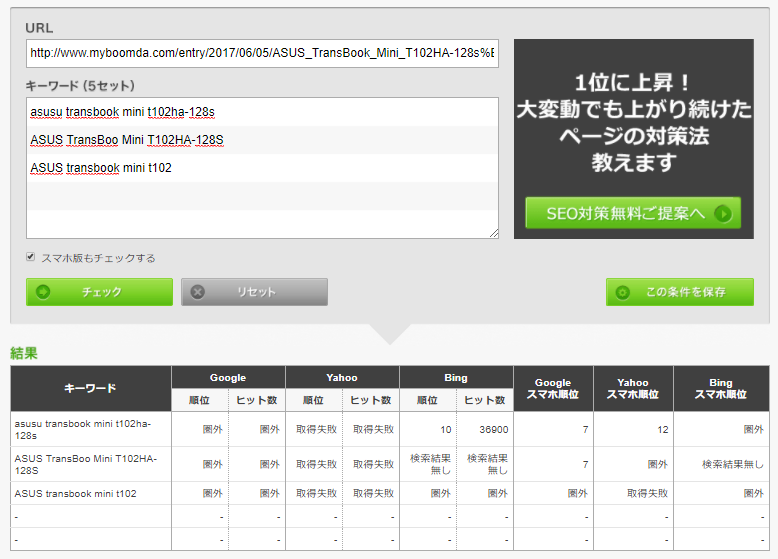Screen dimensions: 778x559
Task: Click 取得失敗 in Yahoo スマホ順位 column
Action: [648, 494]
